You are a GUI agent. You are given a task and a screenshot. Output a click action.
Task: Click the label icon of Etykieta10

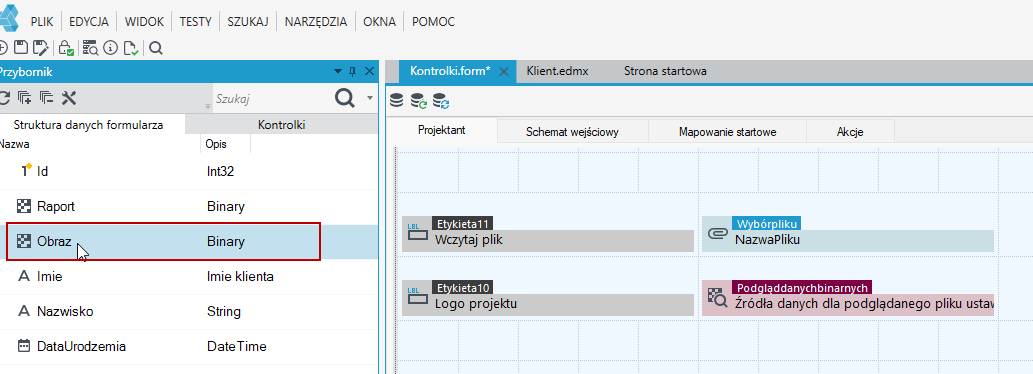pyautogui.click(x=418, y=296)
